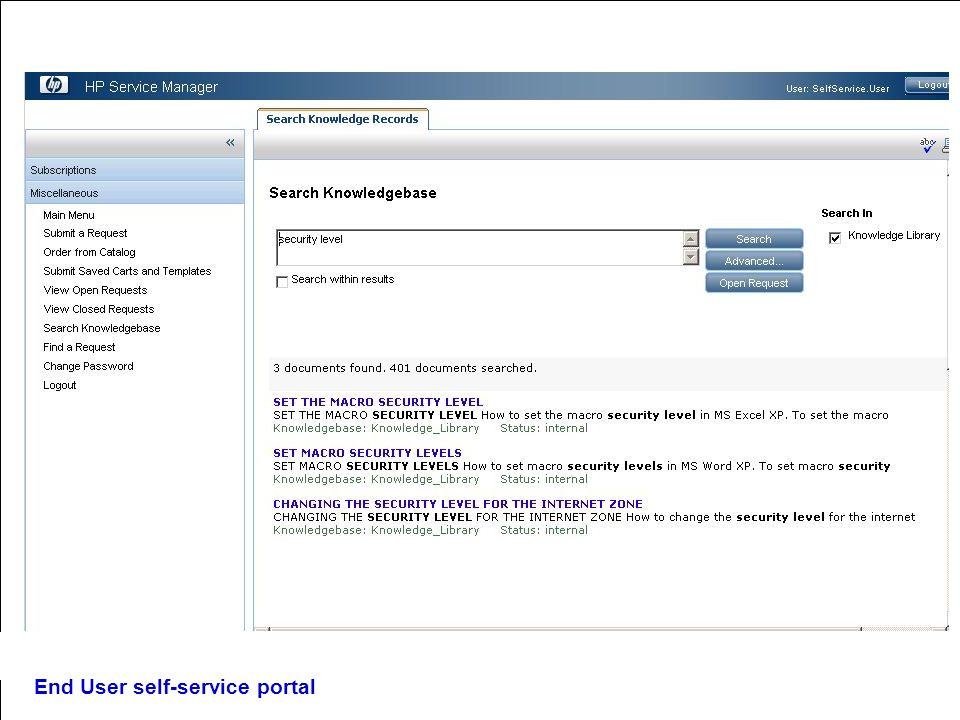The image size is (960, 720).
Task: Open Search Knowledgebase in sidebar
Action: 102,328
